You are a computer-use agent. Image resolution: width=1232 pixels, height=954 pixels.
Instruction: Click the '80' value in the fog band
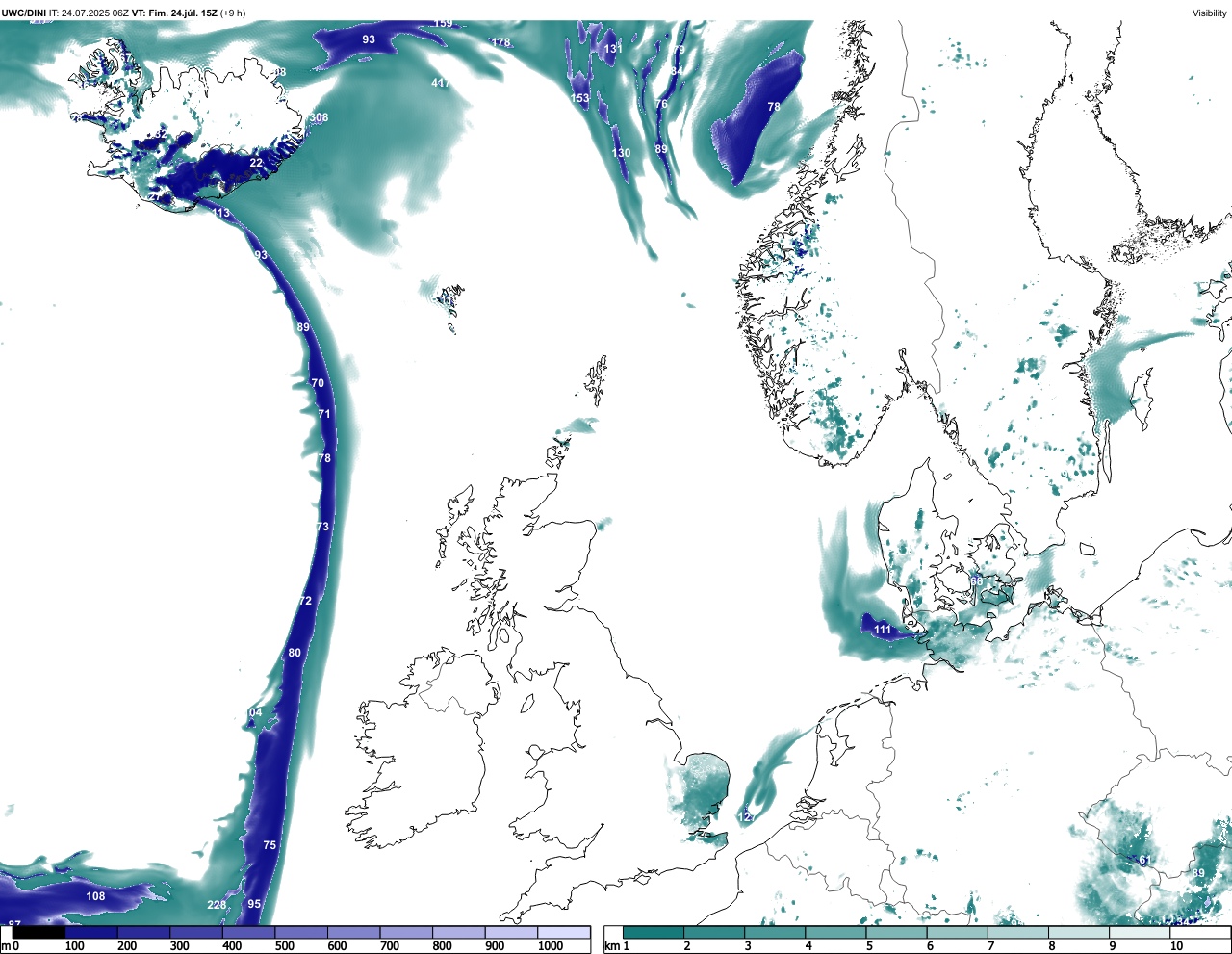point(295,654)
